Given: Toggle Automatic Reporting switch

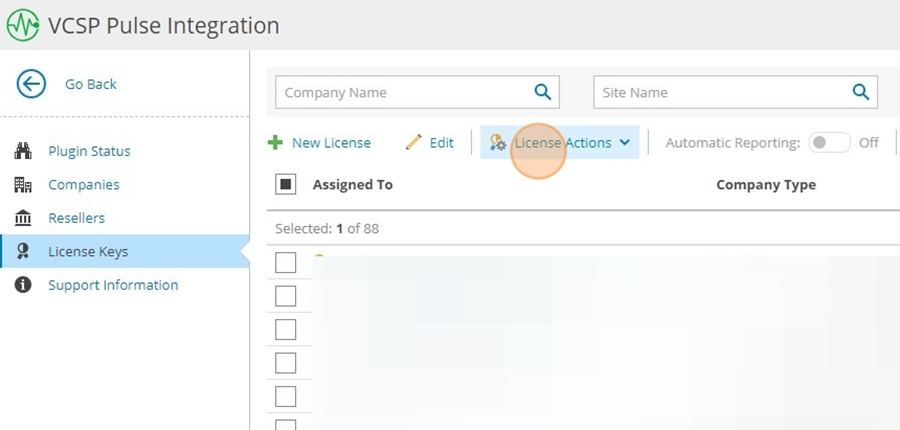Looking at the screenshot, I should (x=829, y=142).
